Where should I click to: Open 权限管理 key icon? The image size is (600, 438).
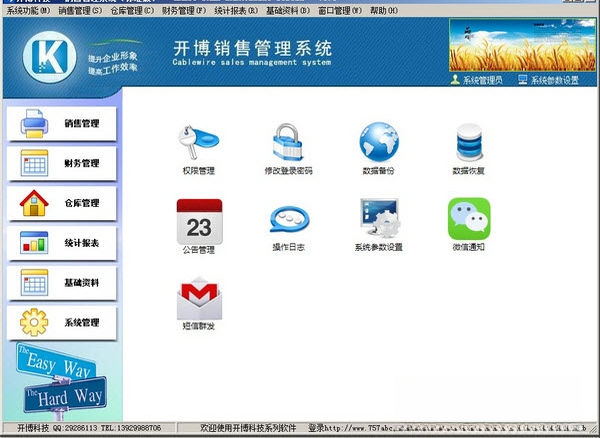coord(199,143)
